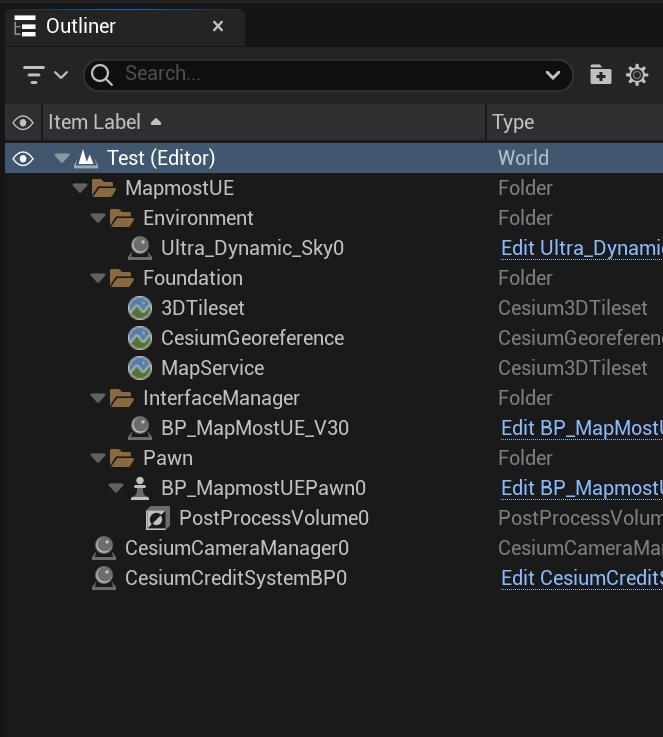Collapse BP_MapmostUEPawn0 children
This screenshot has height=737, width=663.
coord(116,488)
